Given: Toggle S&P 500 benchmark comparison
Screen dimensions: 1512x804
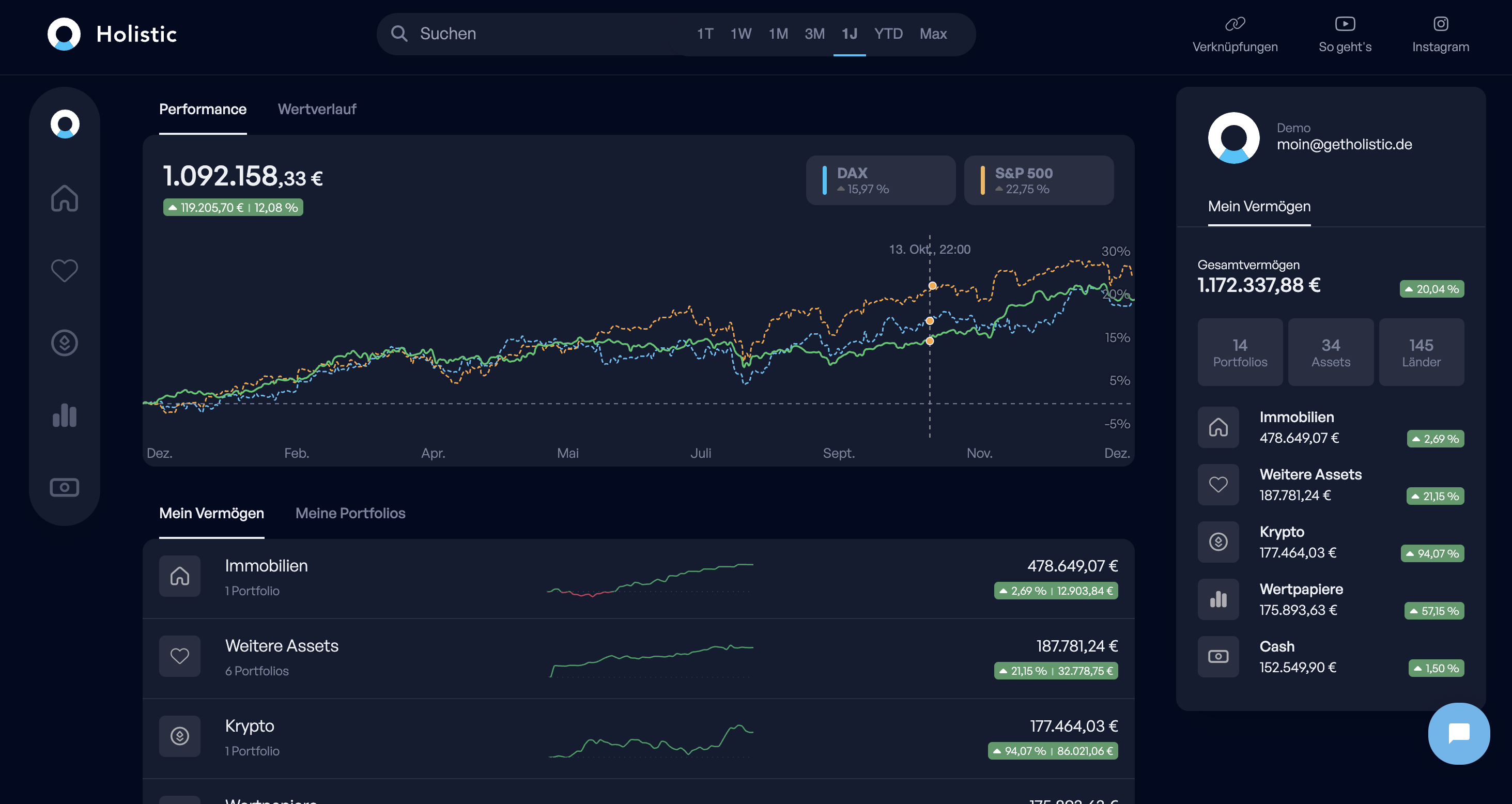Looking at the screenshot, I should 1038,180.
